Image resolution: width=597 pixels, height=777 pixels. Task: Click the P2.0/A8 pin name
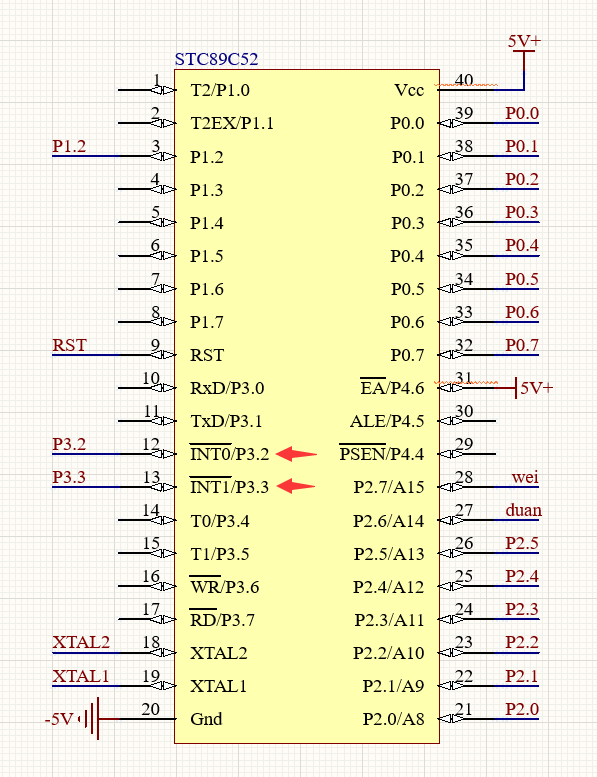tap(393, 719)
